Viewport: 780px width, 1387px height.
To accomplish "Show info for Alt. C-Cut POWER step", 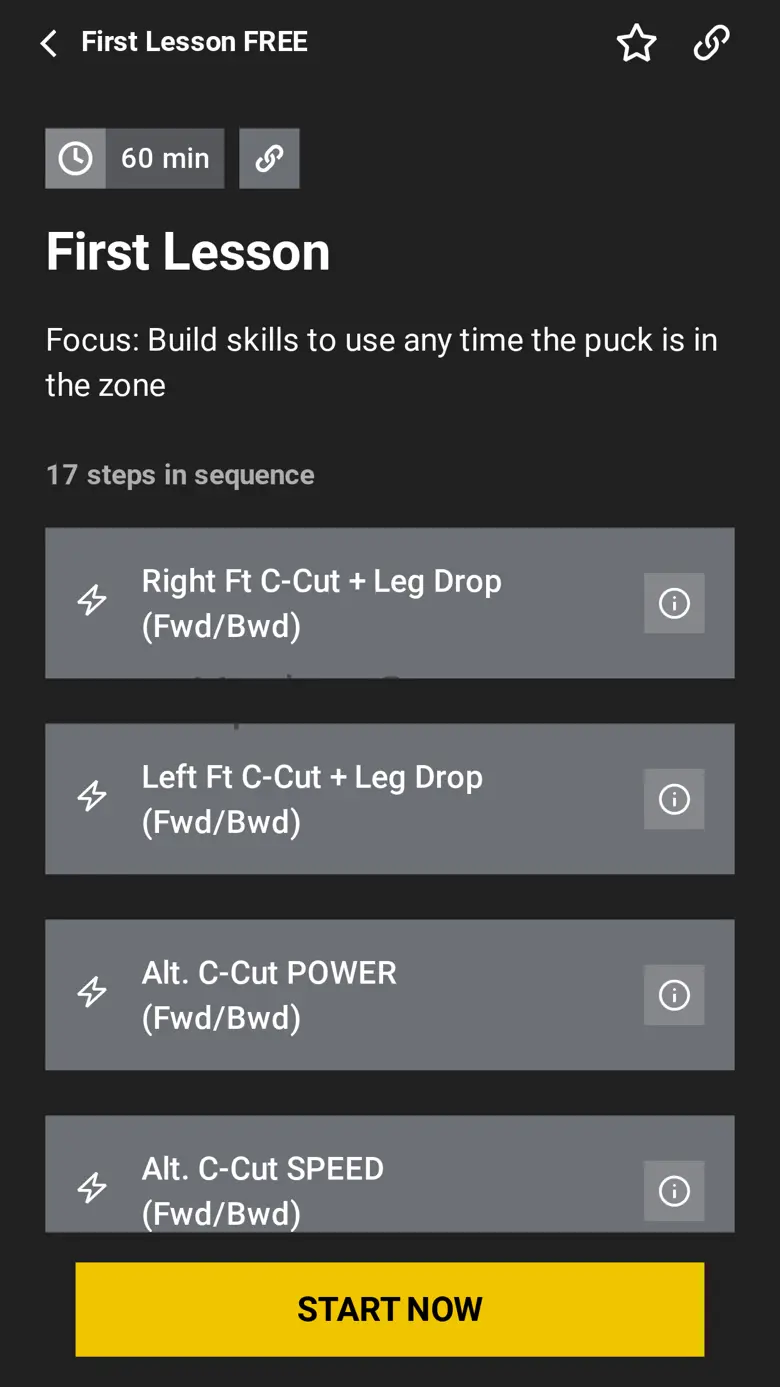I will pos(674,995).
